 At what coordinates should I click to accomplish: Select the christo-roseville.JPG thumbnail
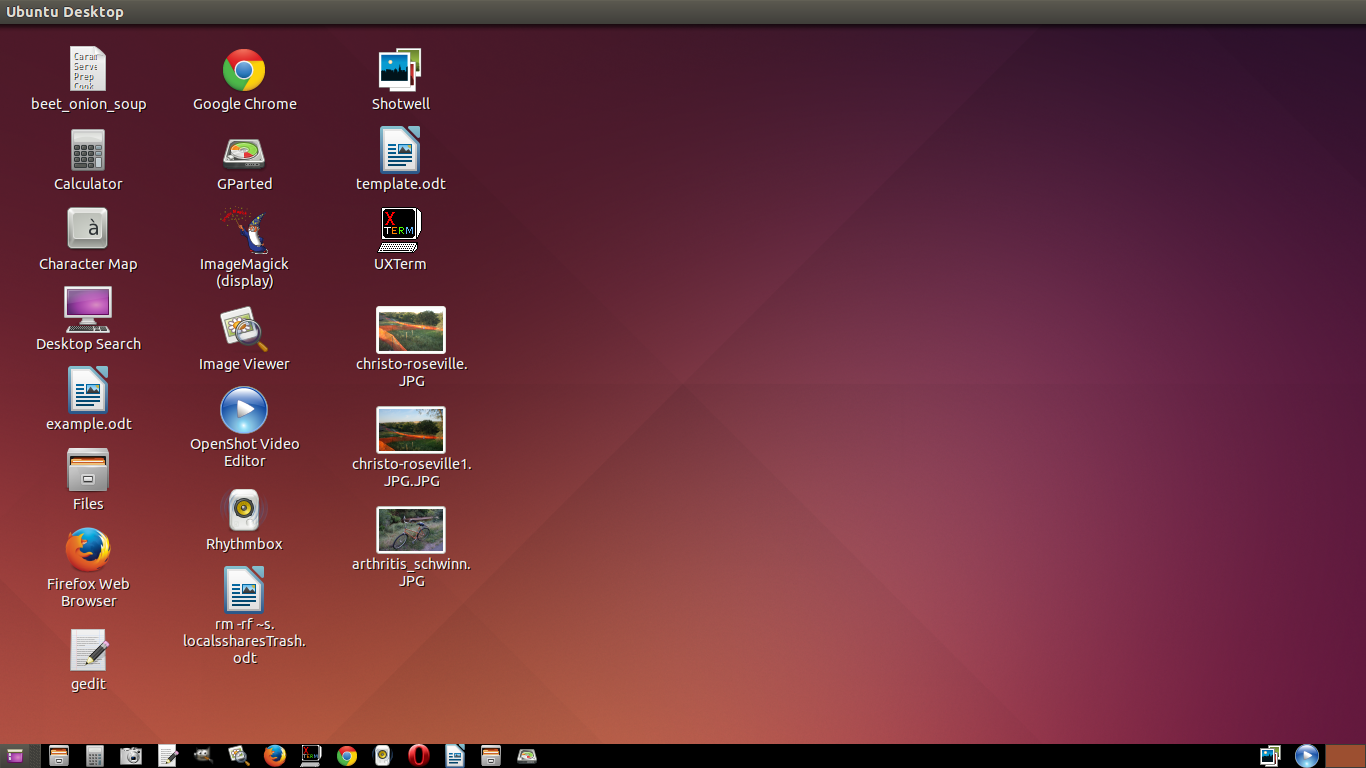pyautogui.click(x=411, y=331)
